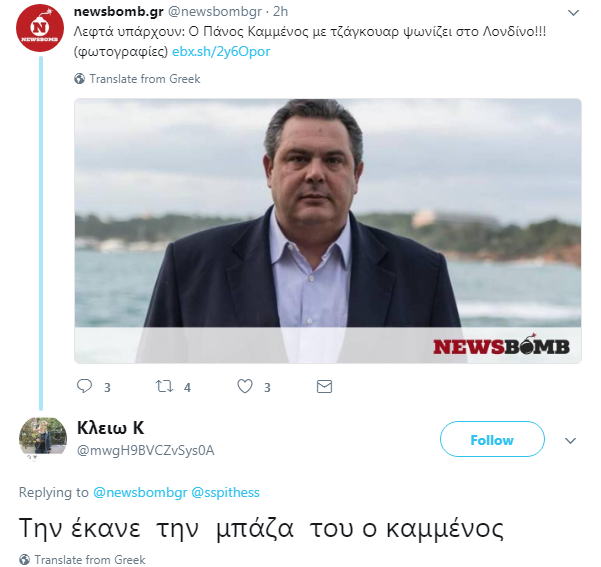Click the newsbomb.gr red avatar icon
Image resolution: width=601 pixels, height=567 pixels.
[x=40, y=28]
